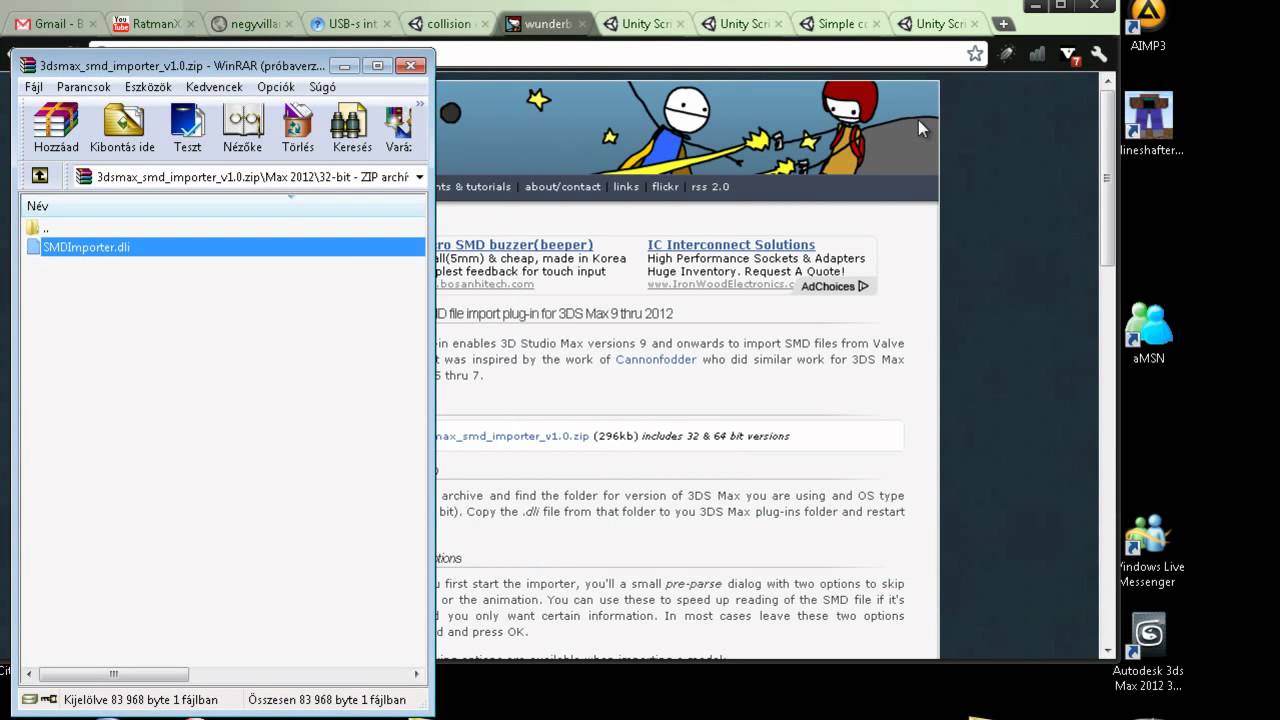
Task: Switch to the collision Unity tab
Action: [x=446, y=23]
